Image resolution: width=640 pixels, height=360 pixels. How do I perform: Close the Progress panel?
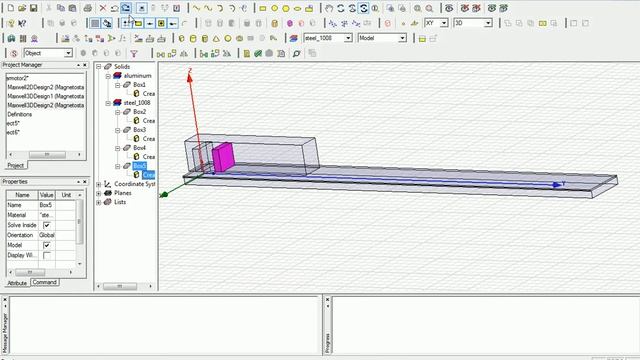pos(327,300)
